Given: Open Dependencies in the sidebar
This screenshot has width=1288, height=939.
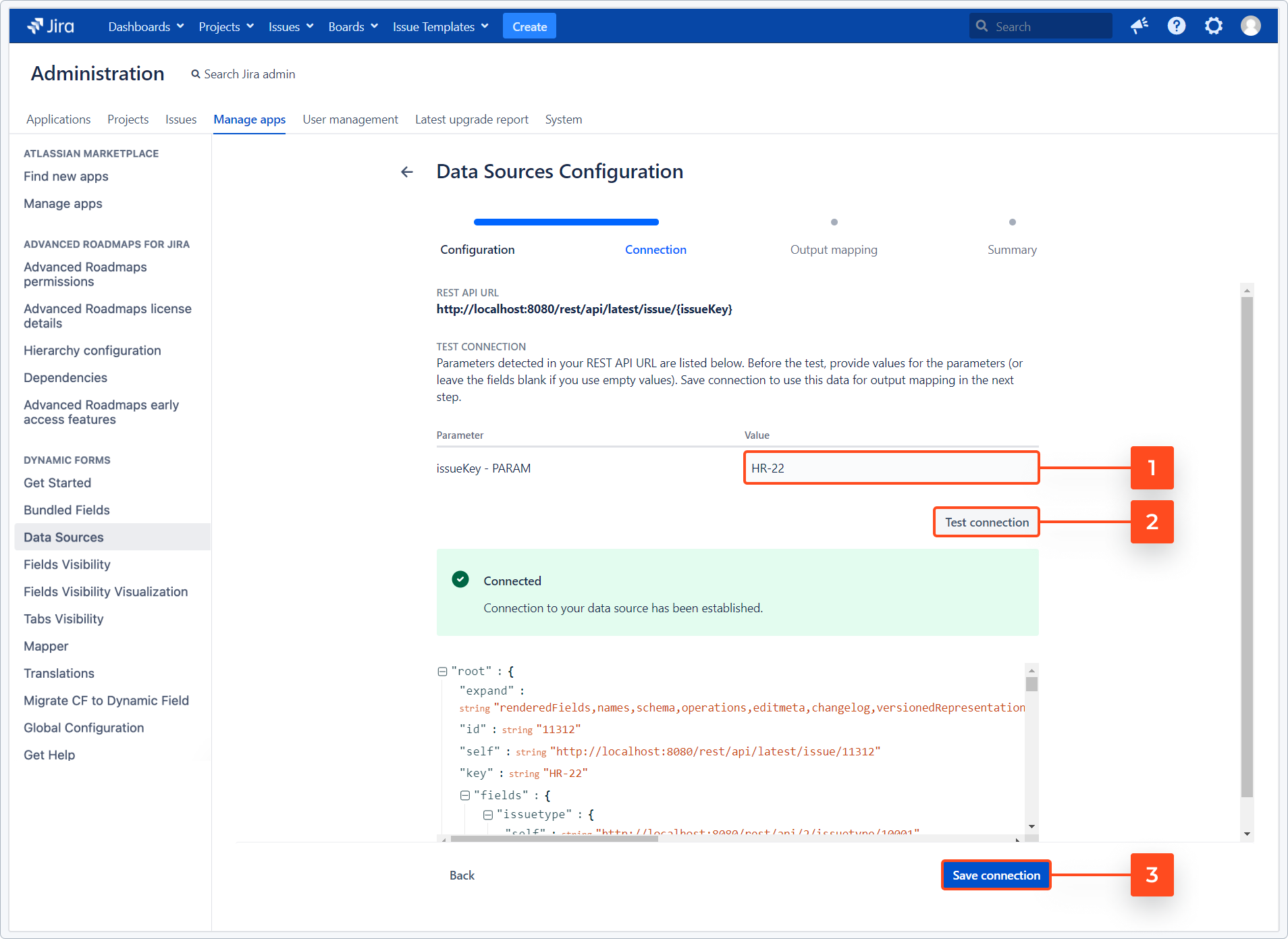Looking at the screenshot, I should click(x=65, y=377).
